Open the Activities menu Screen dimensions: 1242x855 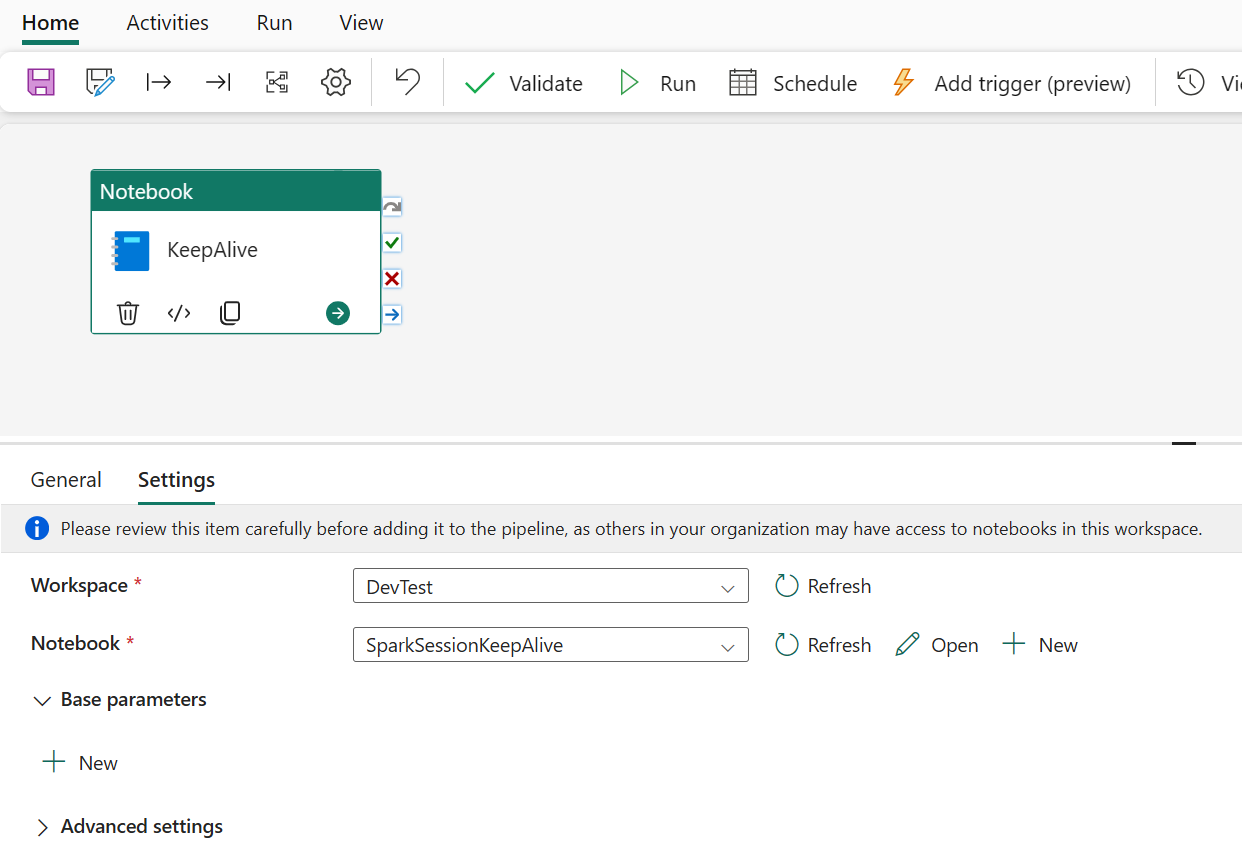click(167, 22)
